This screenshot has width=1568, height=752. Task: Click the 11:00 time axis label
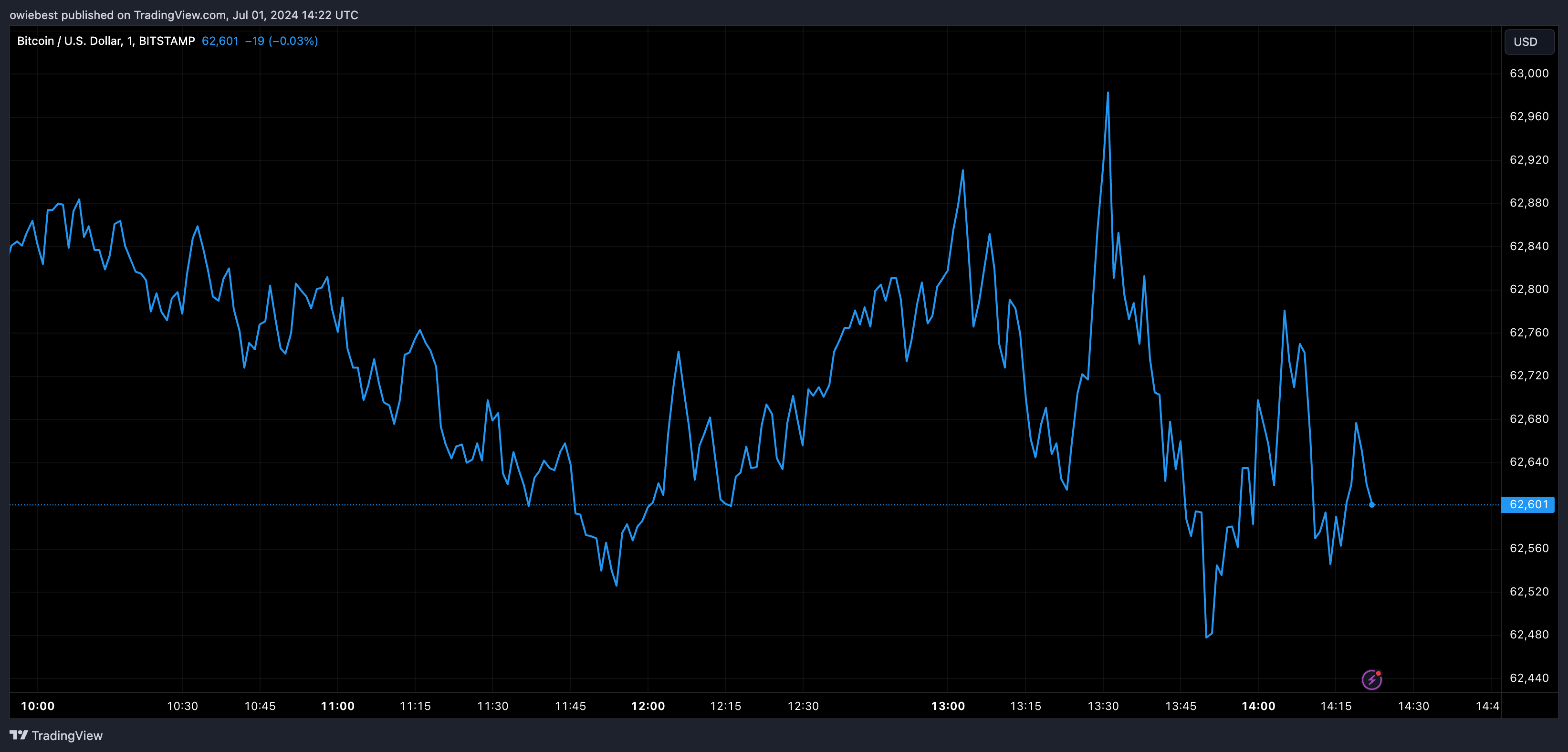point(337,706)
